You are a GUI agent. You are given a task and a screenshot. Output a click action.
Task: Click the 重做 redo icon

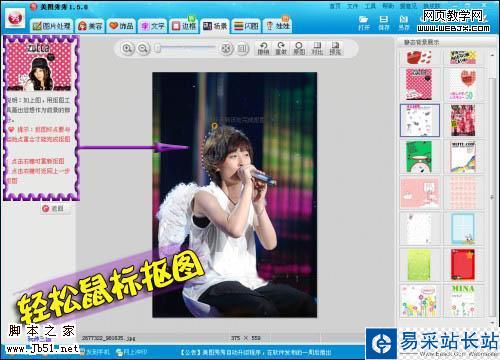(281, 48)
